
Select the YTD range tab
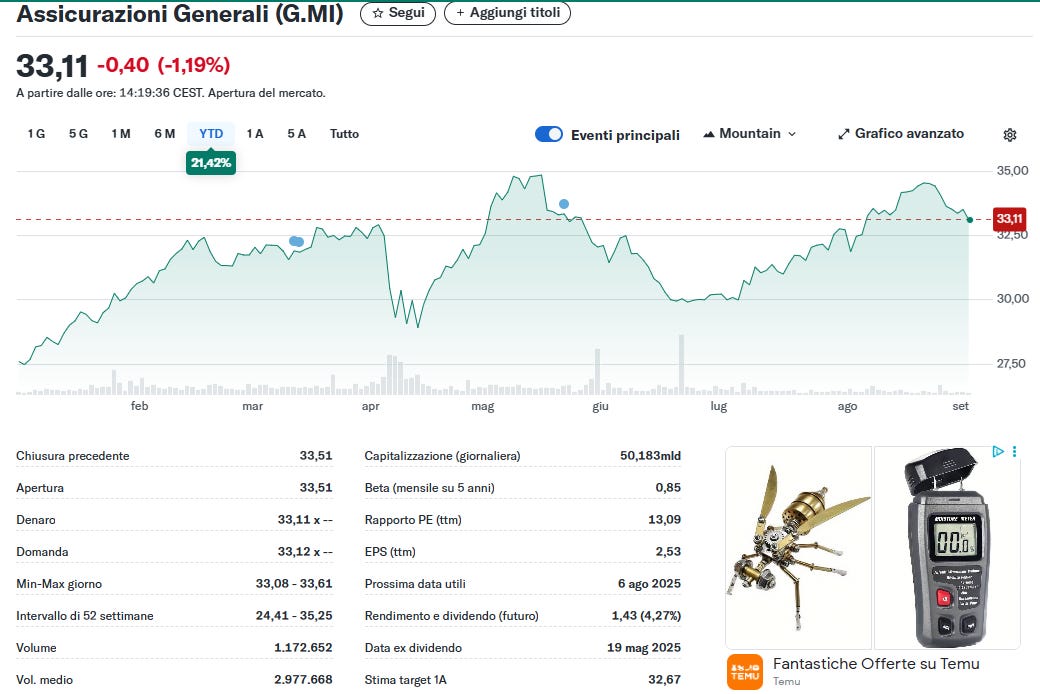(211, 134)
